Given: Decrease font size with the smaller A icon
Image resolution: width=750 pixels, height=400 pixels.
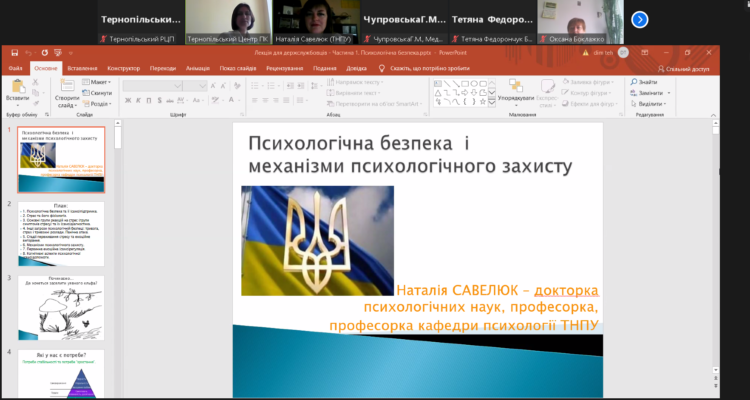Looking at the screenshot, I should pyautogui.click(x=224, y=86).
